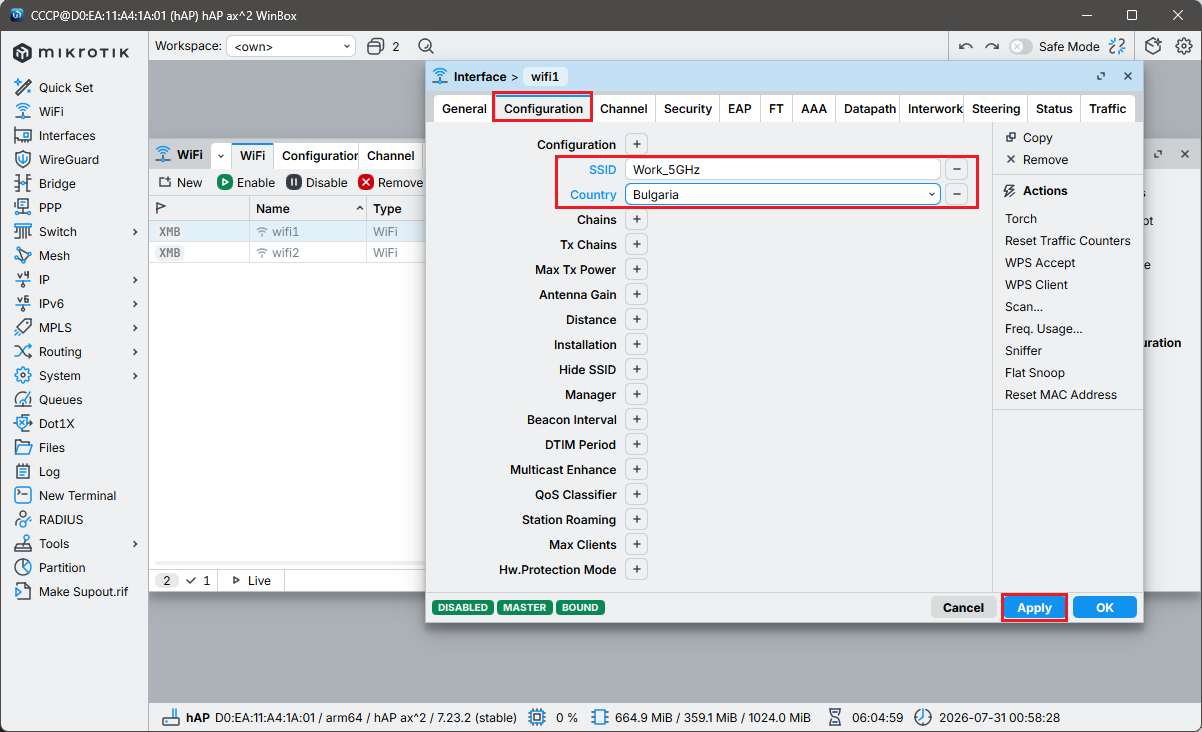Open New Terminal in the sidebar
1202x732 pixels.
pos(77,496)
